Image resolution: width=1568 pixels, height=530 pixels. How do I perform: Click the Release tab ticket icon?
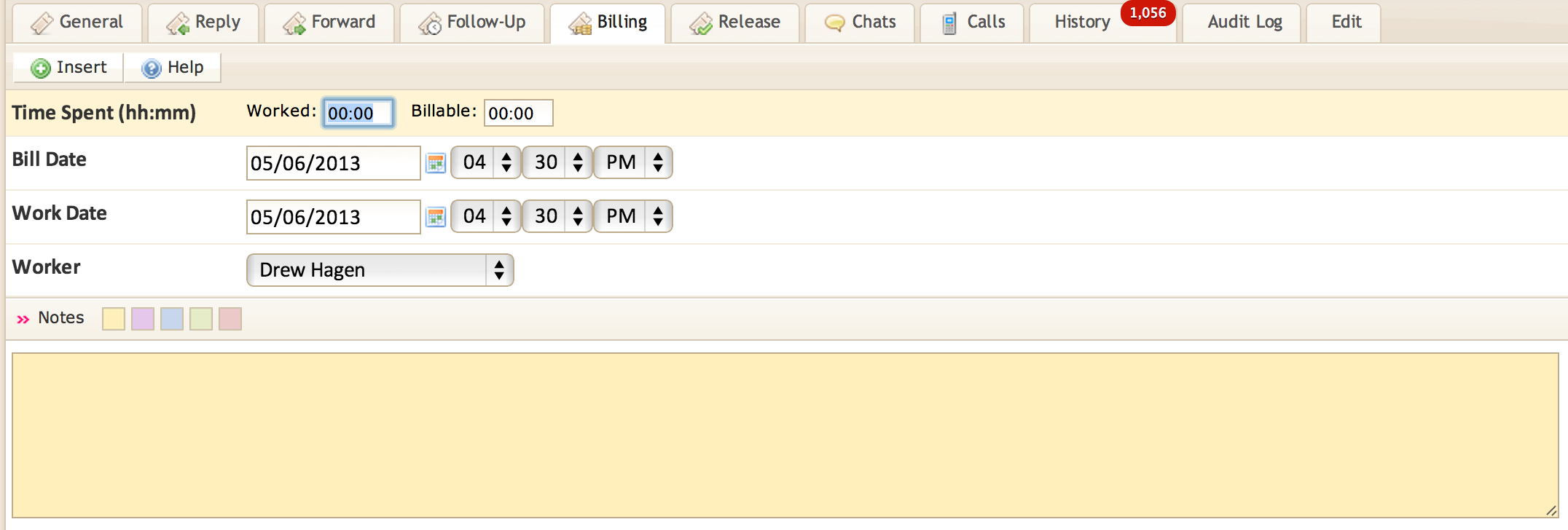click(701, 23)
